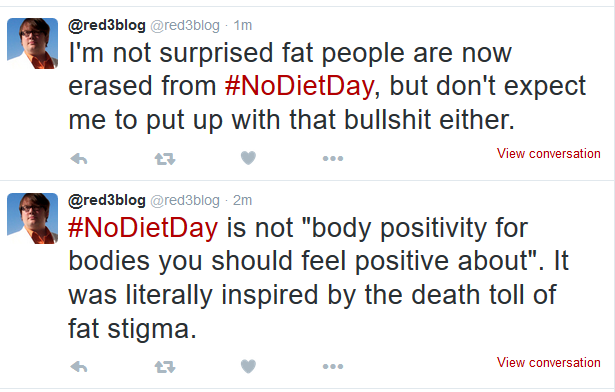Click gray @red3blog handle on second tweet
Screen dimensions: 615x392
pyautogui.click(x=185, y=201)
